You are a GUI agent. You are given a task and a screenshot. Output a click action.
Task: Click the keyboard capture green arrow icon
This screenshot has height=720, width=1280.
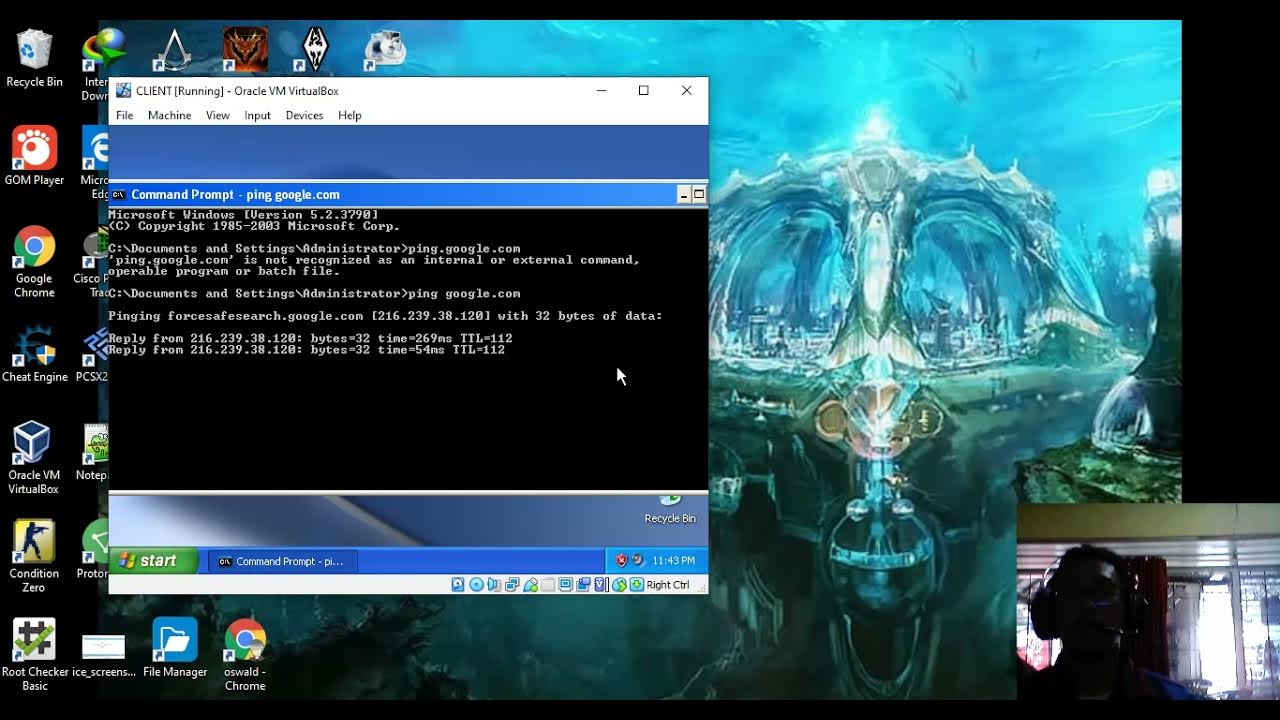coord(637,585)
